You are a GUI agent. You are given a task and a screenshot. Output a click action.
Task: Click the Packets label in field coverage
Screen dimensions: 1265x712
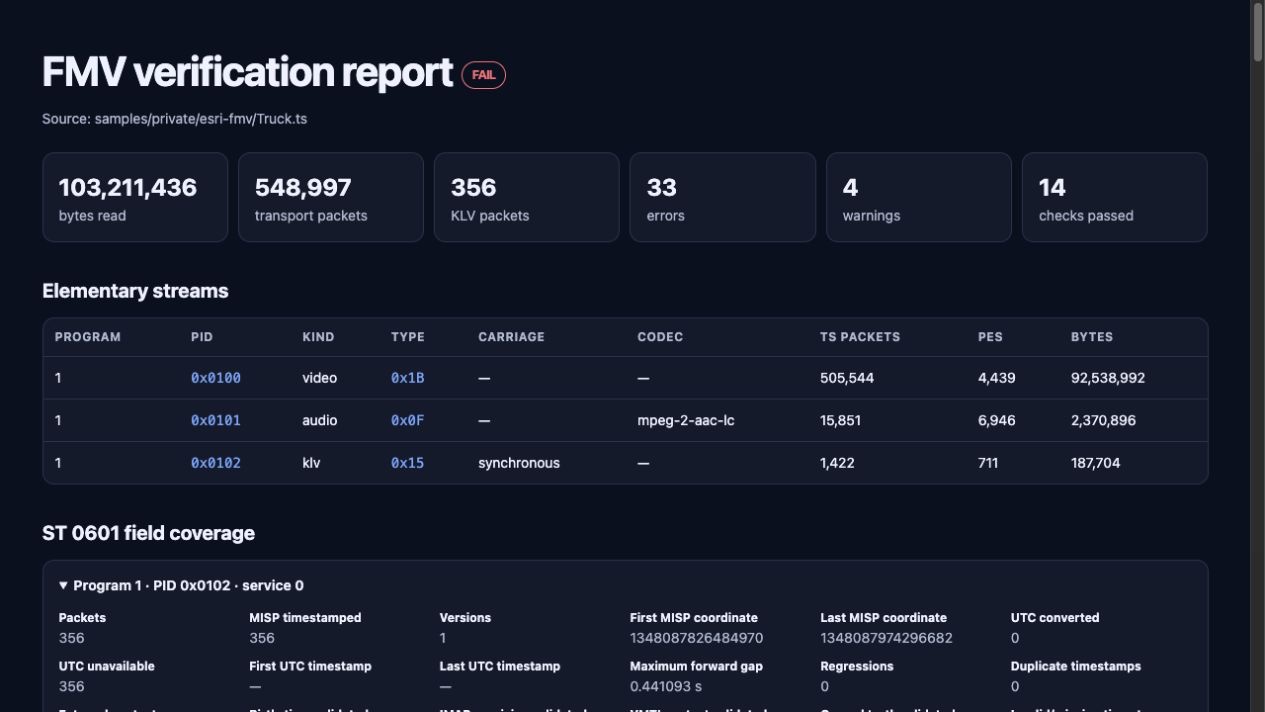[82, 618]
